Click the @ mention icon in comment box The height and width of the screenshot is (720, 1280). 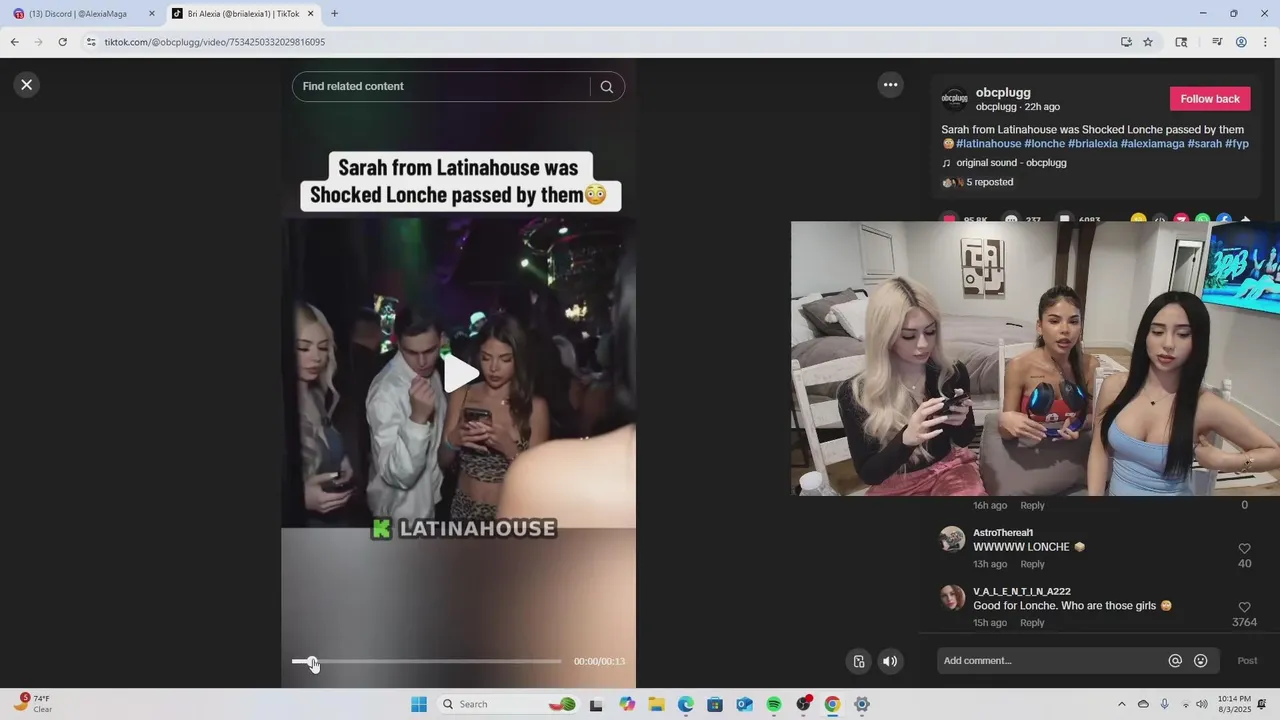click(1175, 661)
